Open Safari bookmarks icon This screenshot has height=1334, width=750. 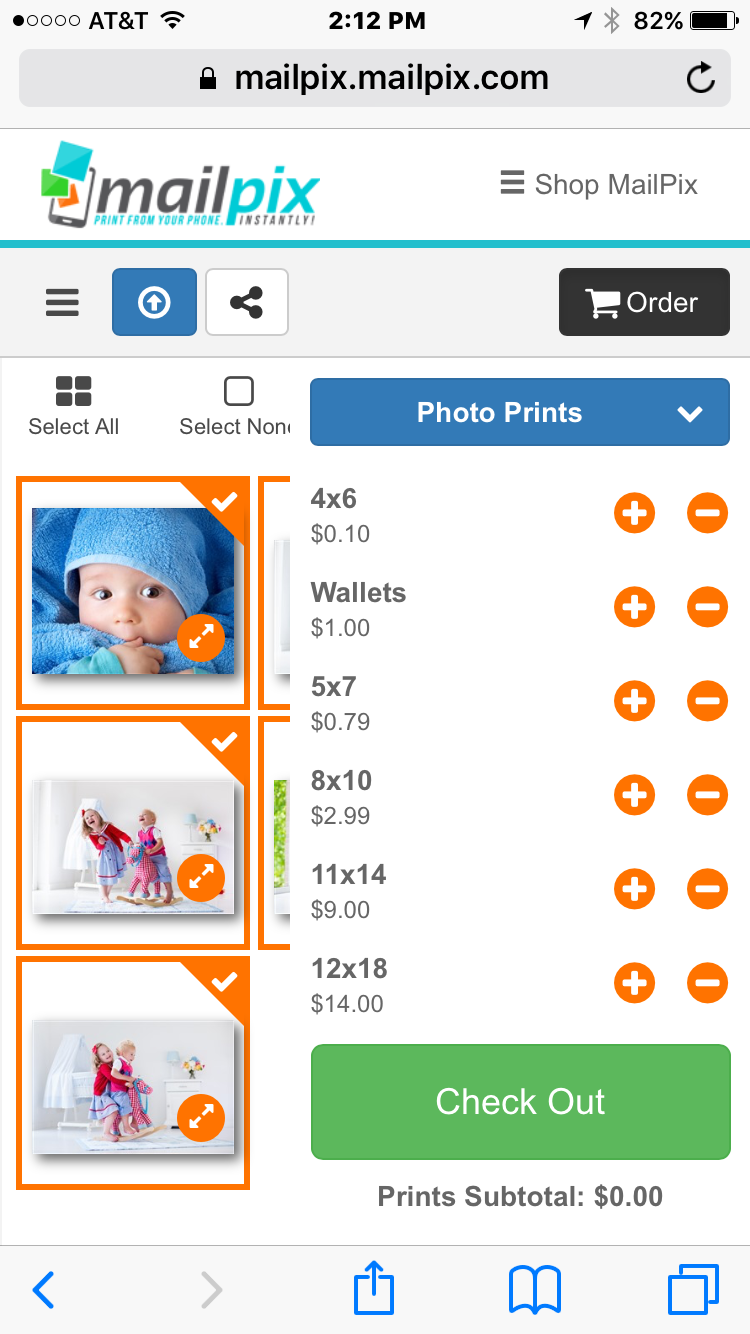click(x=535, y=1289)
